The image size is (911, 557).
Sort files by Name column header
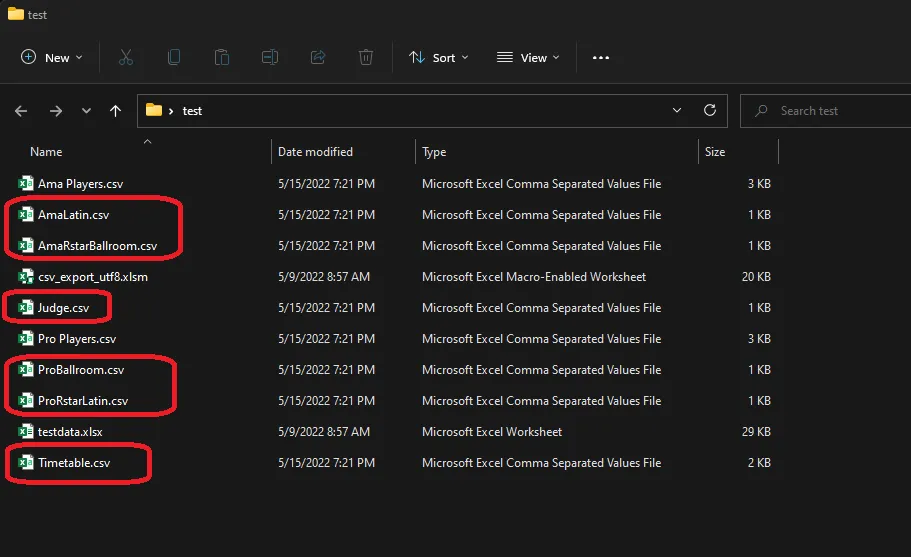(46, 152)
